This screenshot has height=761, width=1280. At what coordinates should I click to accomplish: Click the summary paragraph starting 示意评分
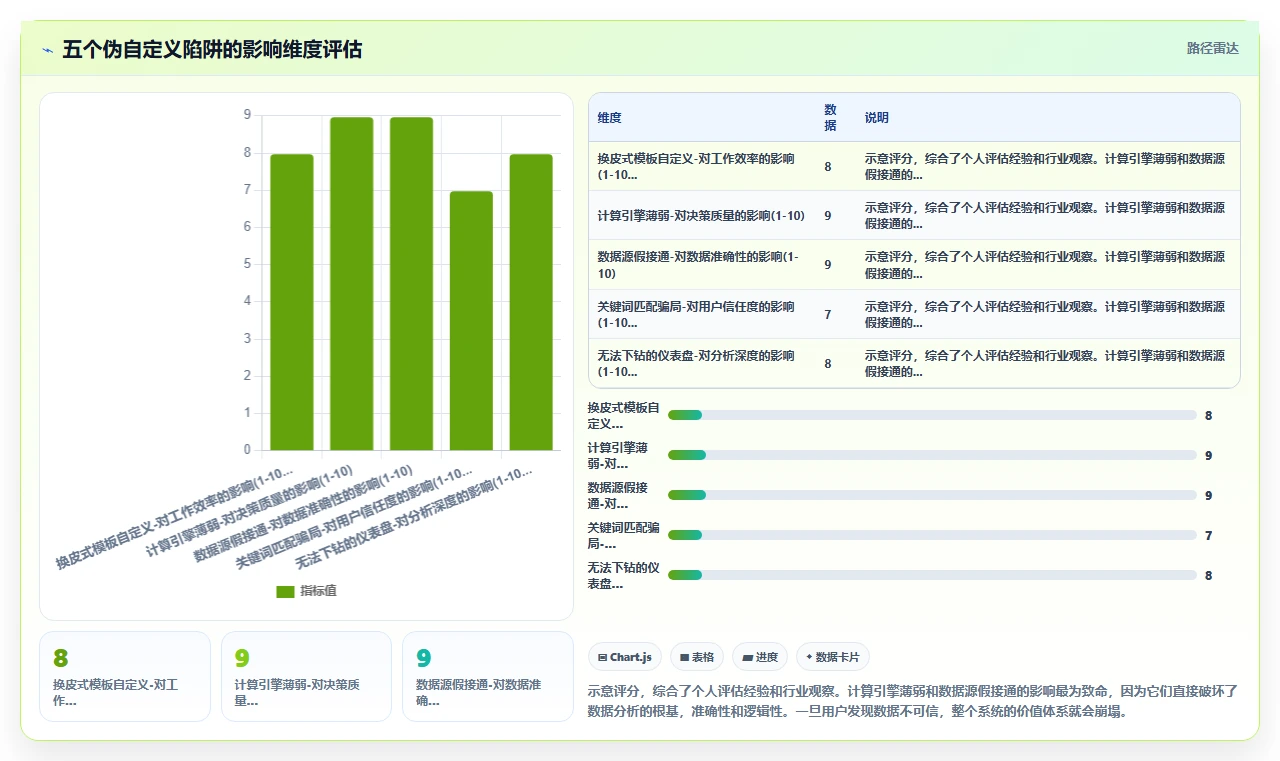913,701
